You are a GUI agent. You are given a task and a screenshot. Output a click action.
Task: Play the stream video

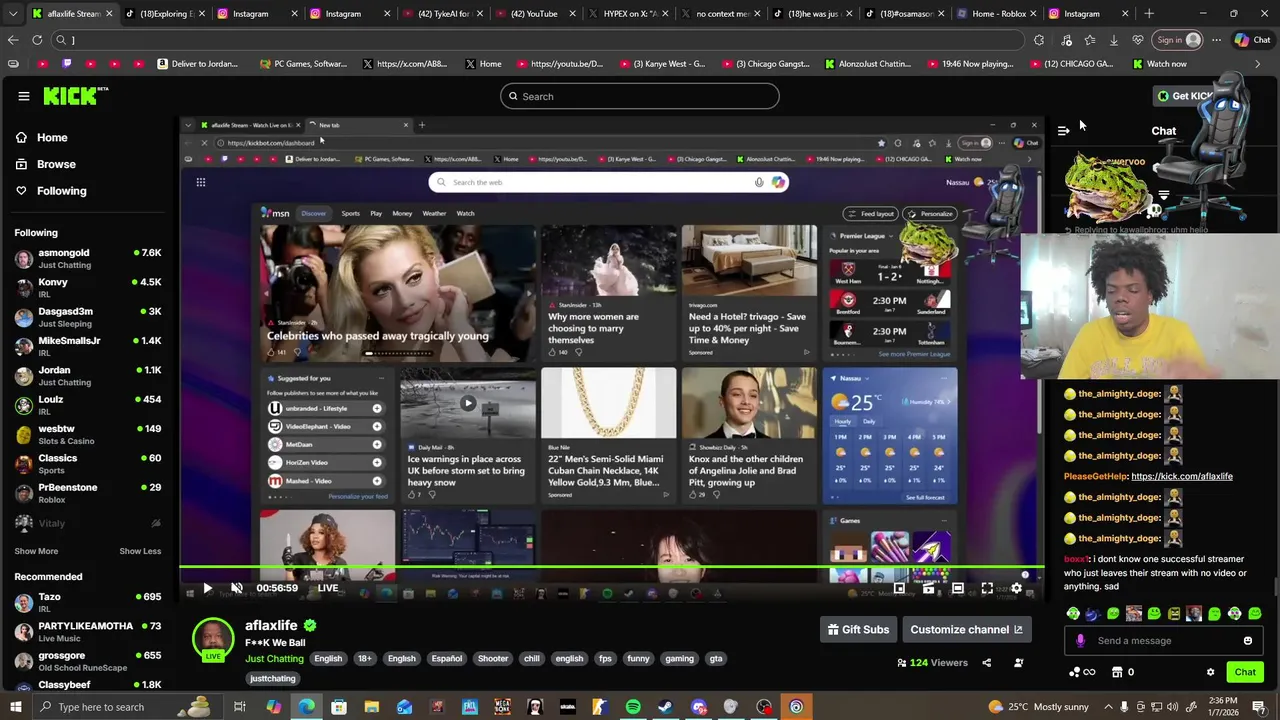[207, 588]
